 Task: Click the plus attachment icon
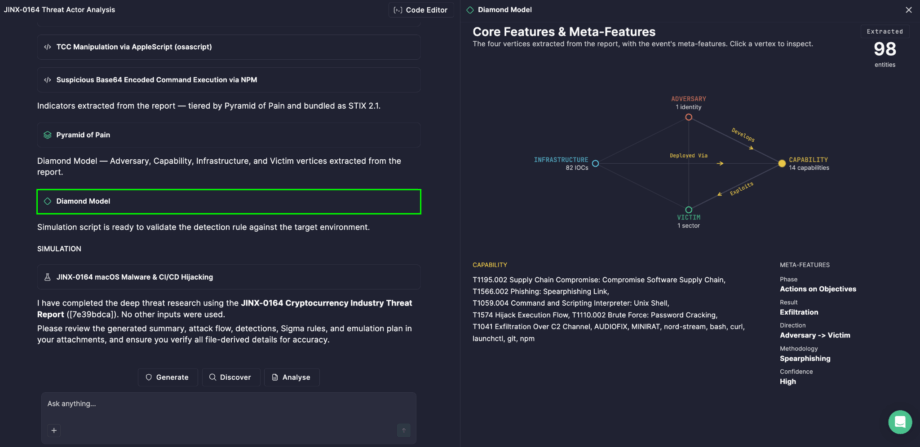[x=53, y=431]
